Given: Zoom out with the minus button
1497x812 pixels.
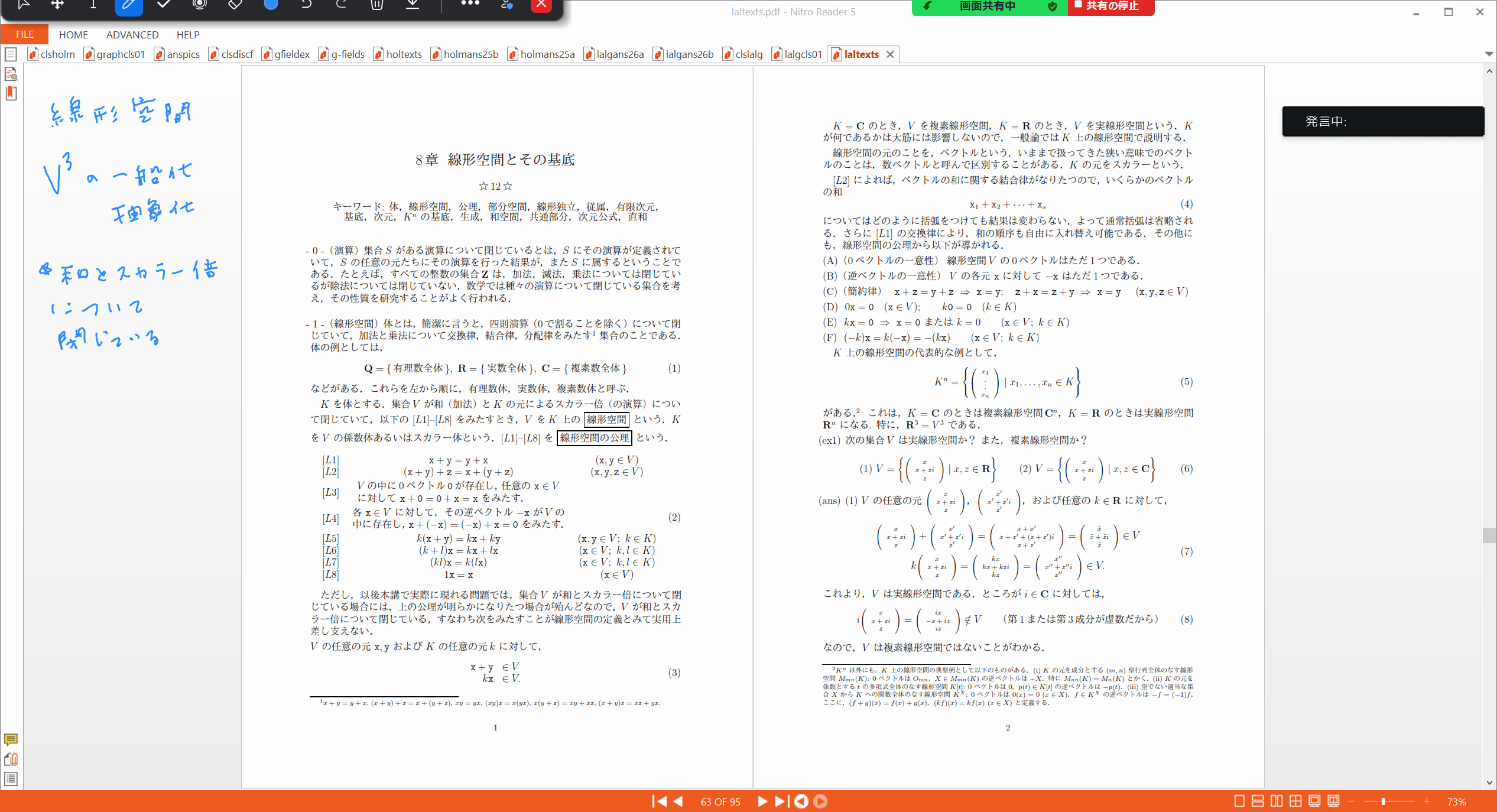Looking at the screenshot, I should coord(1351,801).
